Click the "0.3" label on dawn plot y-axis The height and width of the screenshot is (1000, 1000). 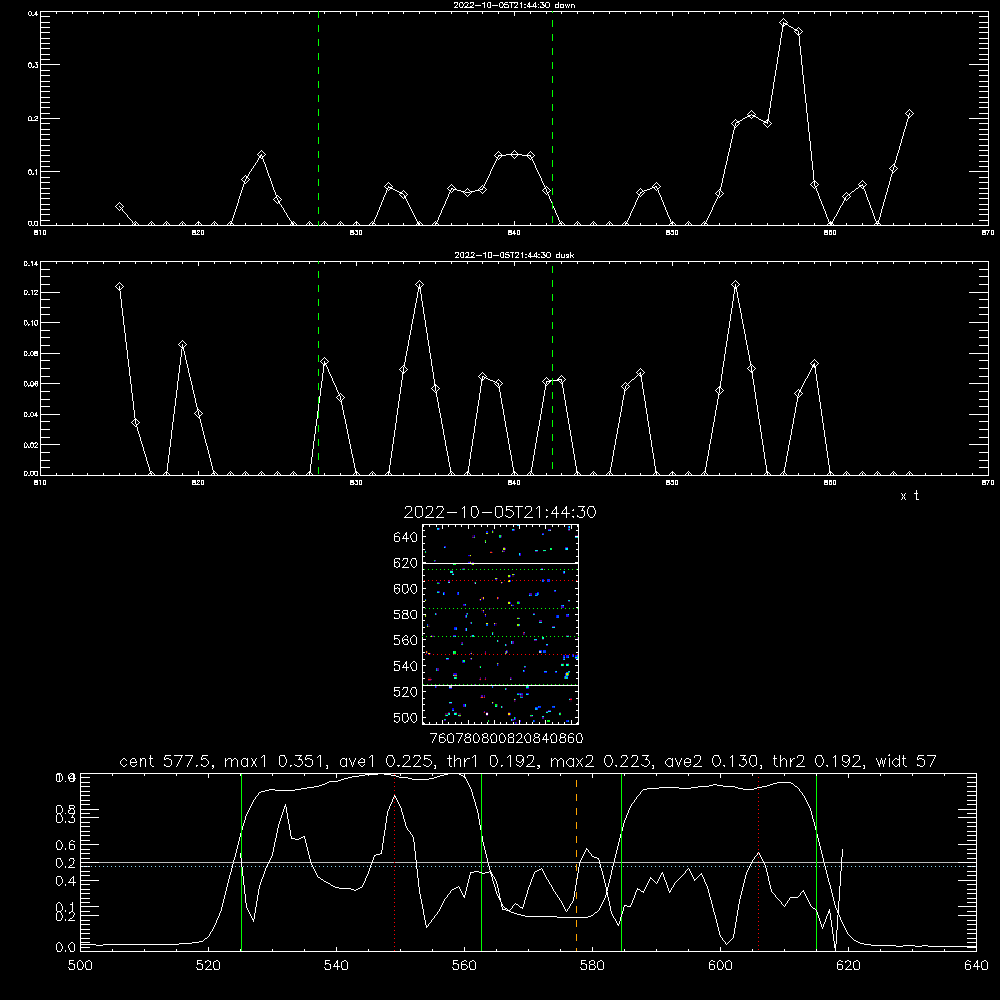34,65
